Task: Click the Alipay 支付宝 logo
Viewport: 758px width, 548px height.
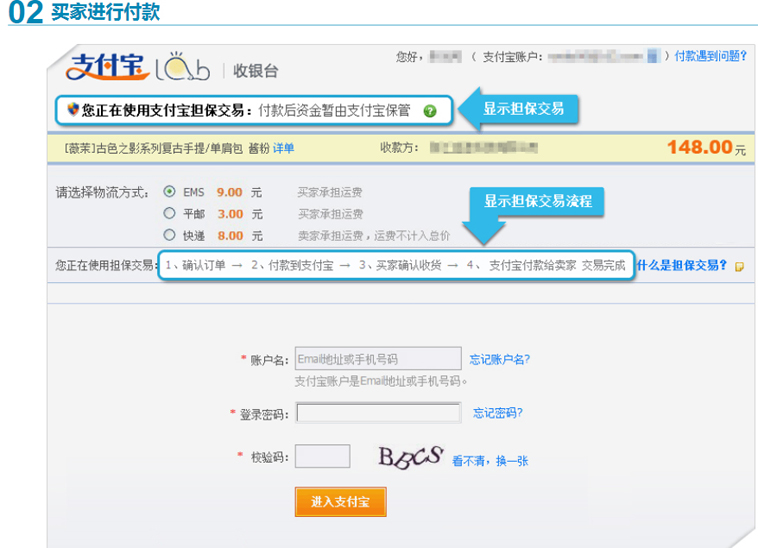Action: point(104,66)
